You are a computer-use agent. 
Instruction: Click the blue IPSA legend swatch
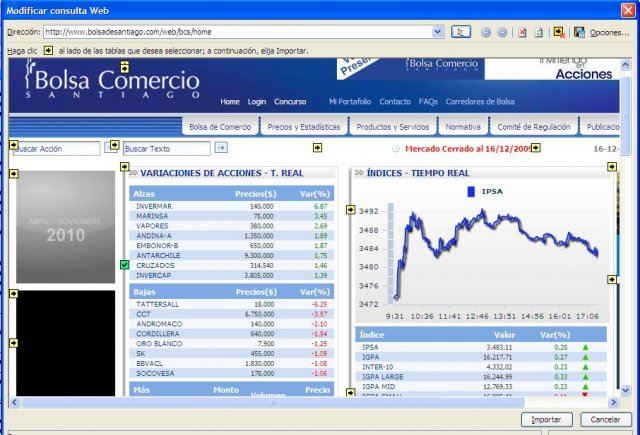pos(471,191)
